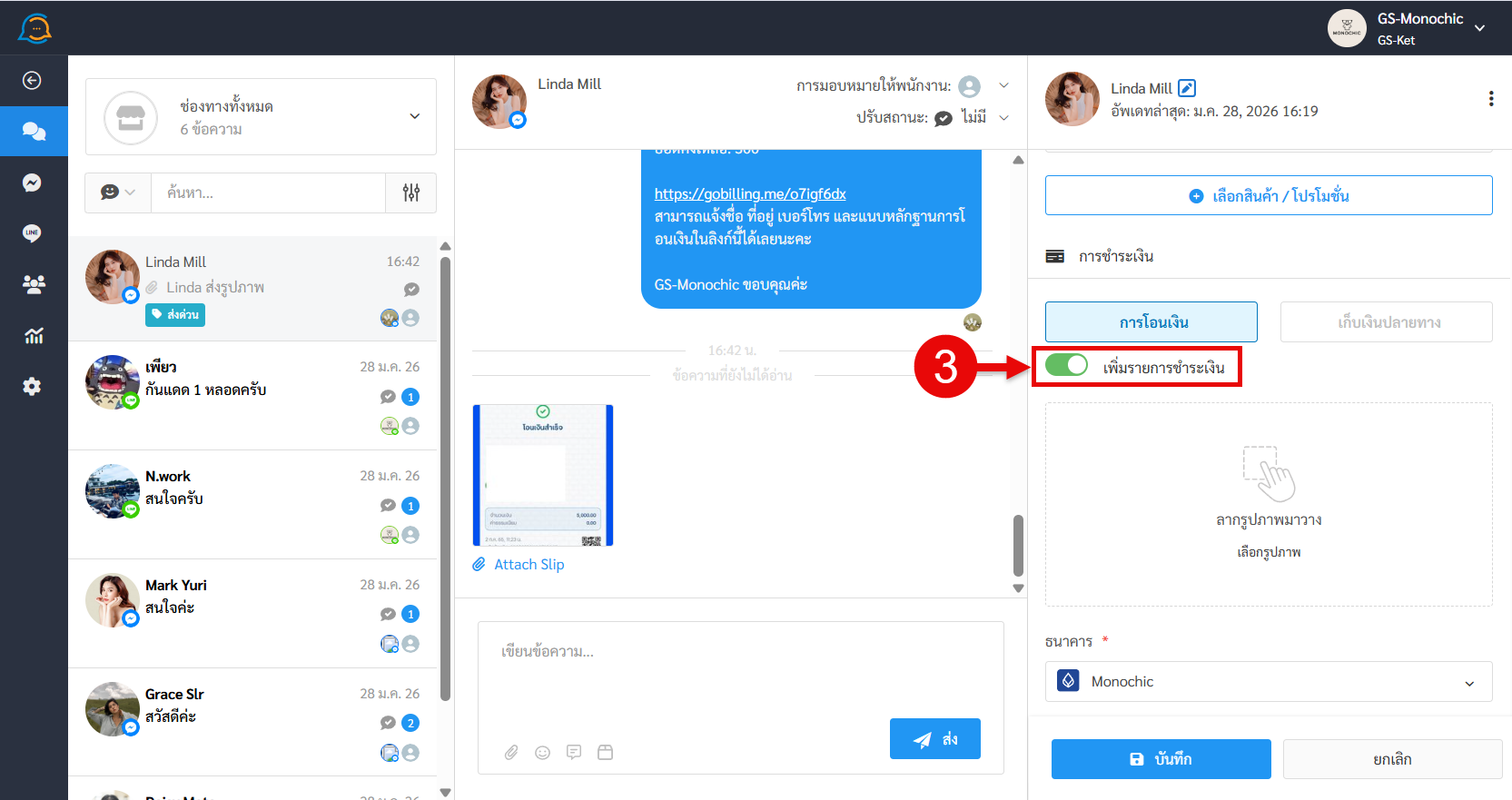Open the settings gear in sidebar
Image resolution: width=1512 pixels, height=800 pixels.
32,387
